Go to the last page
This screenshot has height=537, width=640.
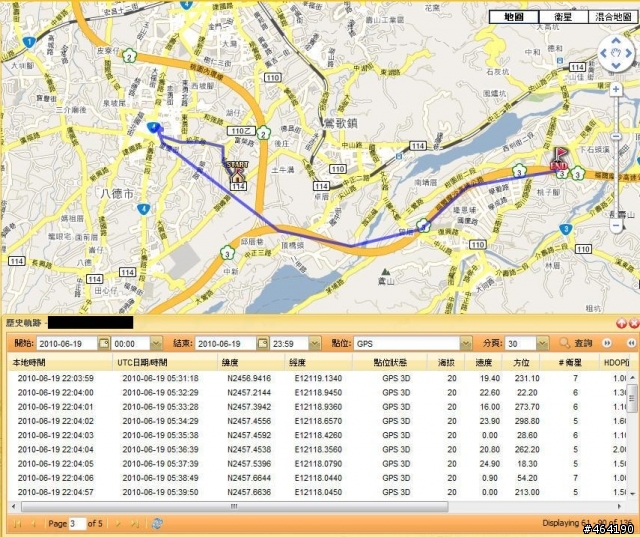click(x=134, y=523)
